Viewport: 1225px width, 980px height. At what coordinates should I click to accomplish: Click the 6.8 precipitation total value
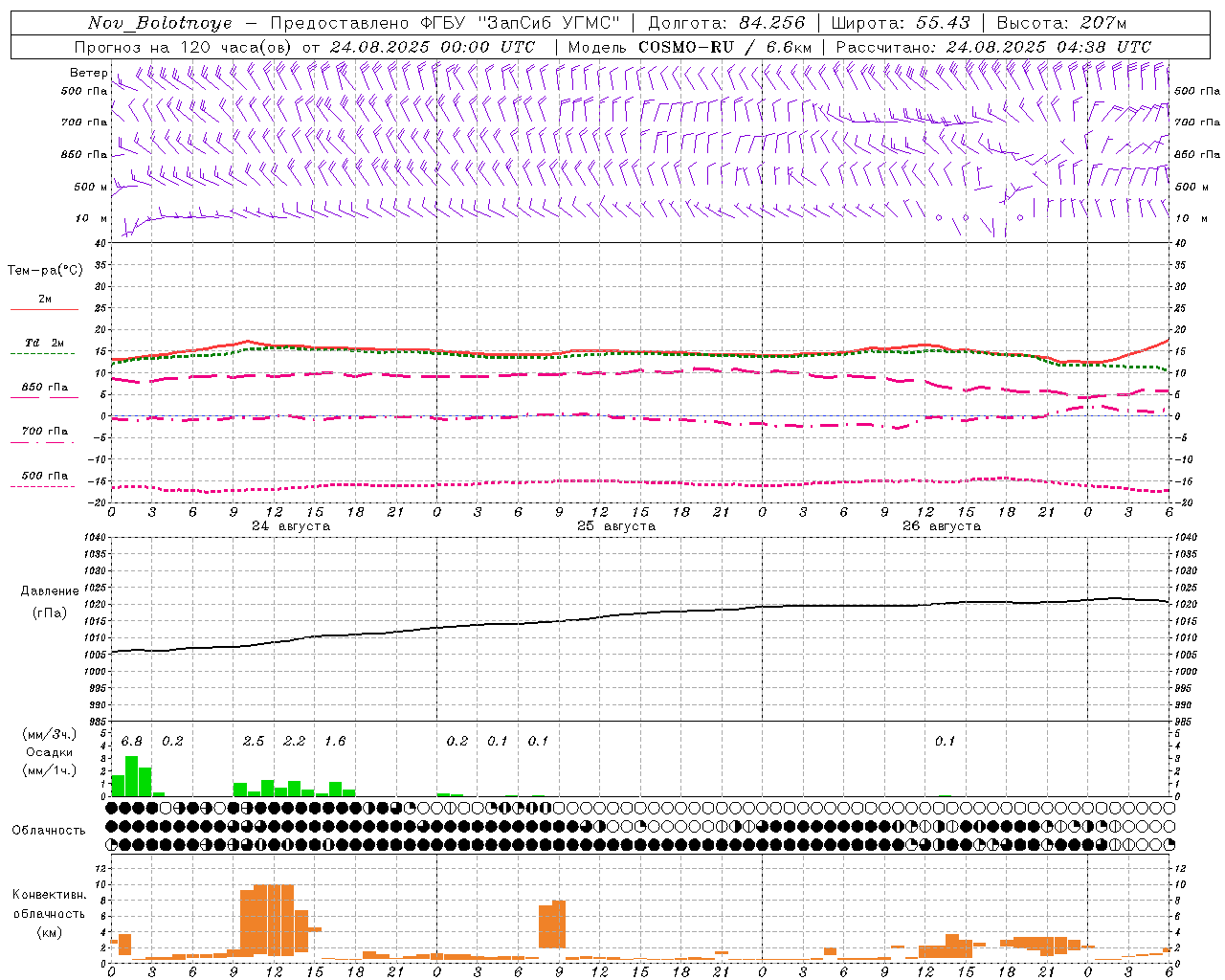[132, 742]
